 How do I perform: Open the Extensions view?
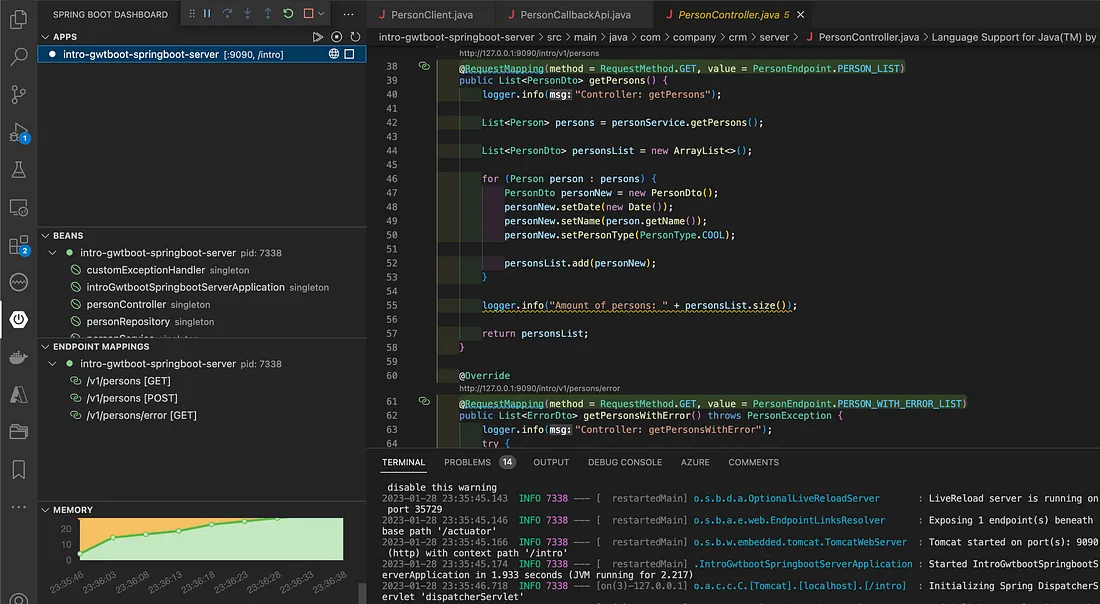point(19,245)
